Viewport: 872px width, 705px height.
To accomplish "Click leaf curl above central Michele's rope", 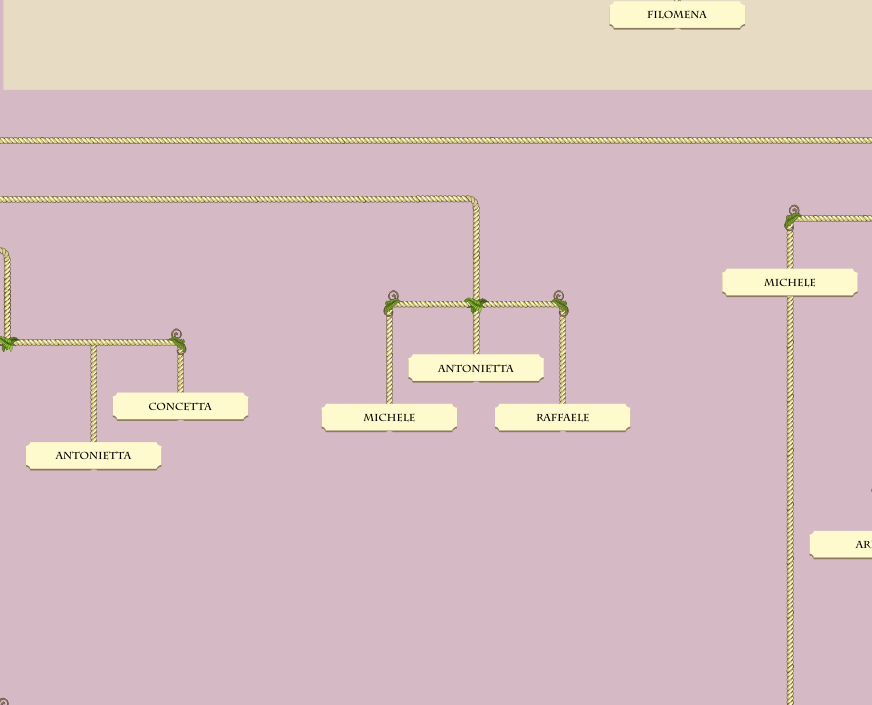I will [x=392, y=303].
